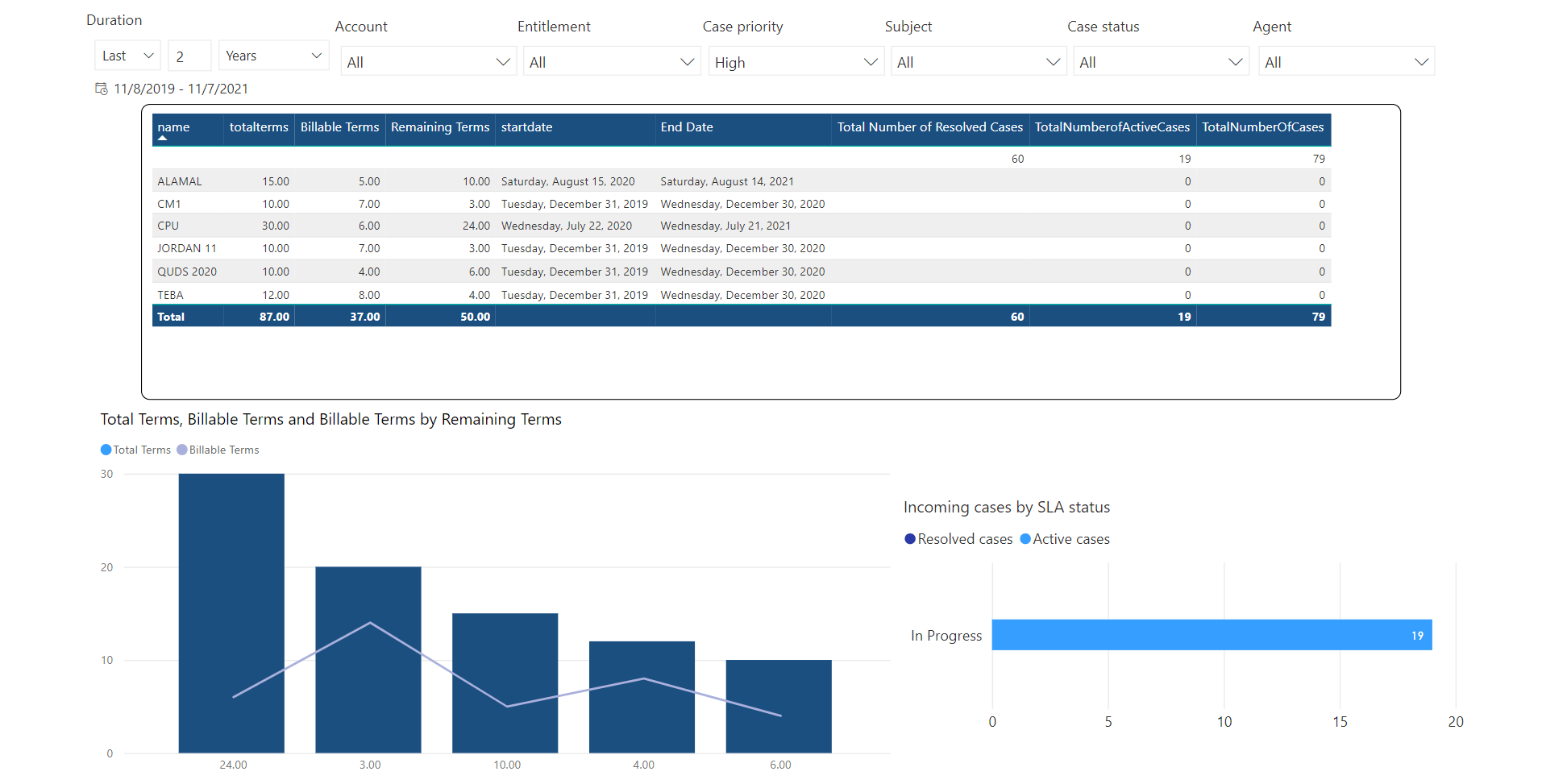
Task: Open the Case status filter dropdown
Action: pos(1162,62)
